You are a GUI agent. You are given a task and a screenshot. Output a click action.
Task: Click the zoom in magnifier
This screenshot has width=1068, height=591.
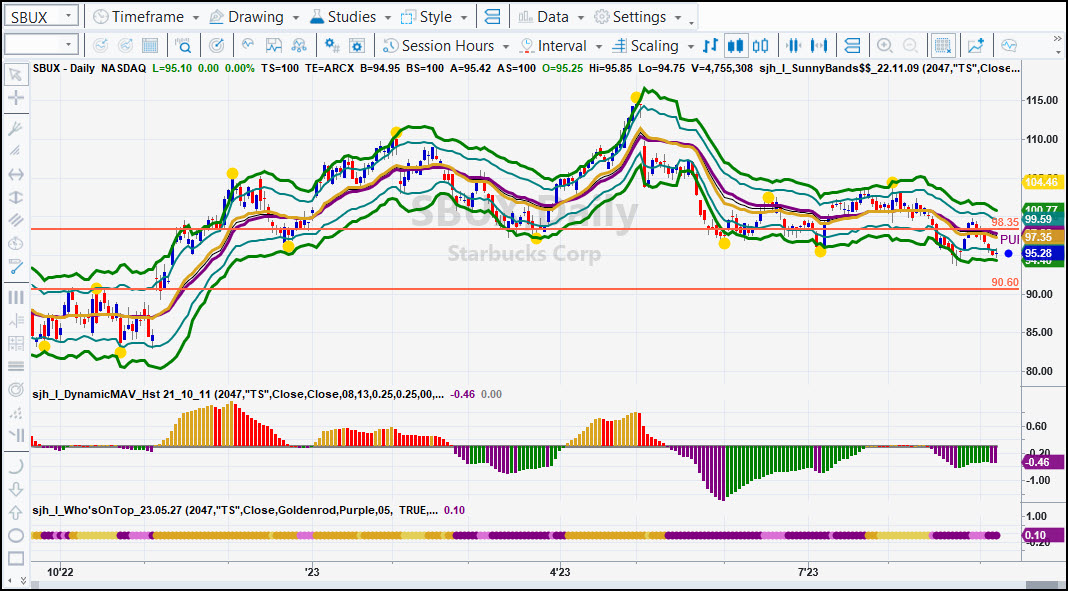pos(885,46)
